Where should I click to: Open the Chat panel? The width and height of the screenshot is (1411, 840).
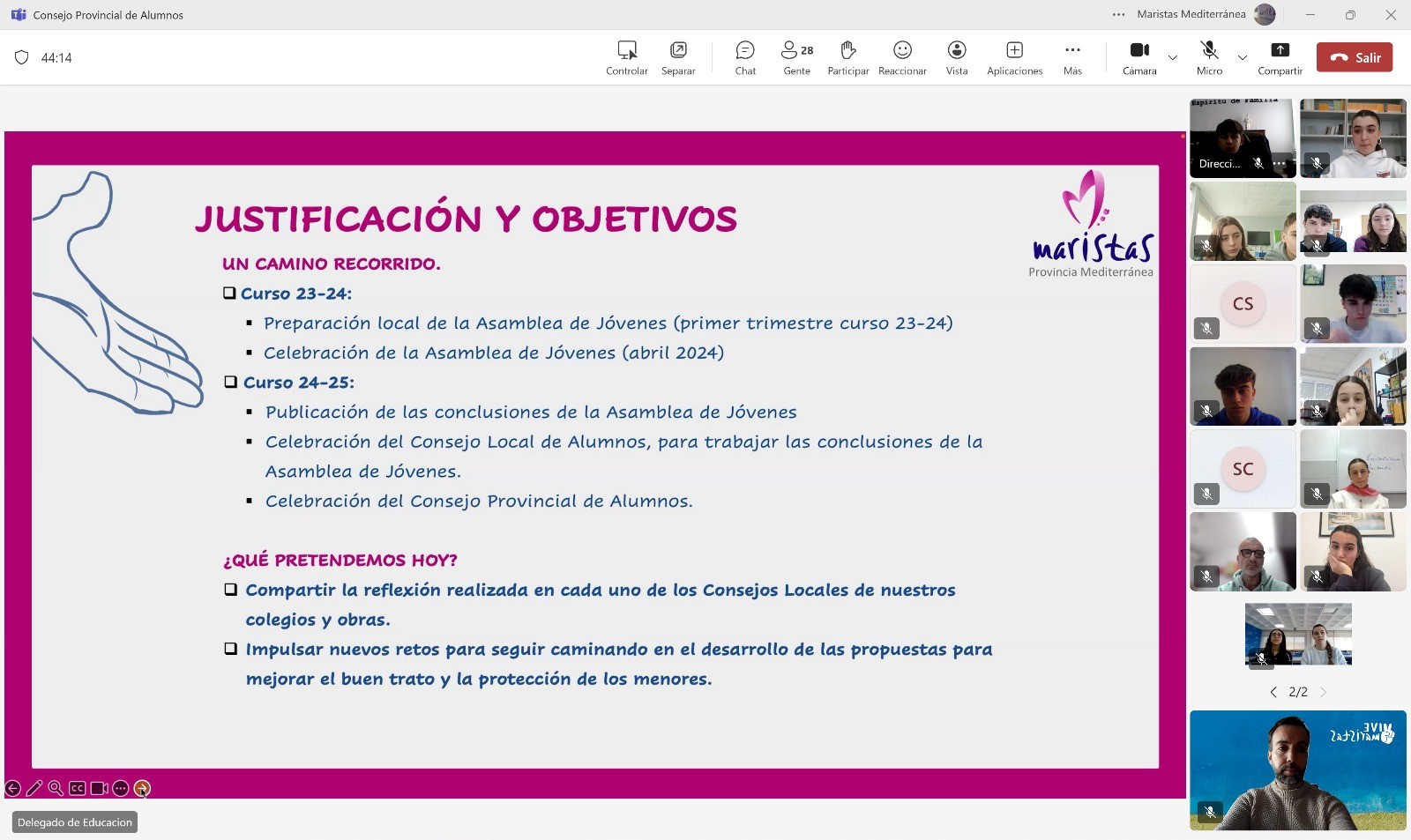(745, 58)
